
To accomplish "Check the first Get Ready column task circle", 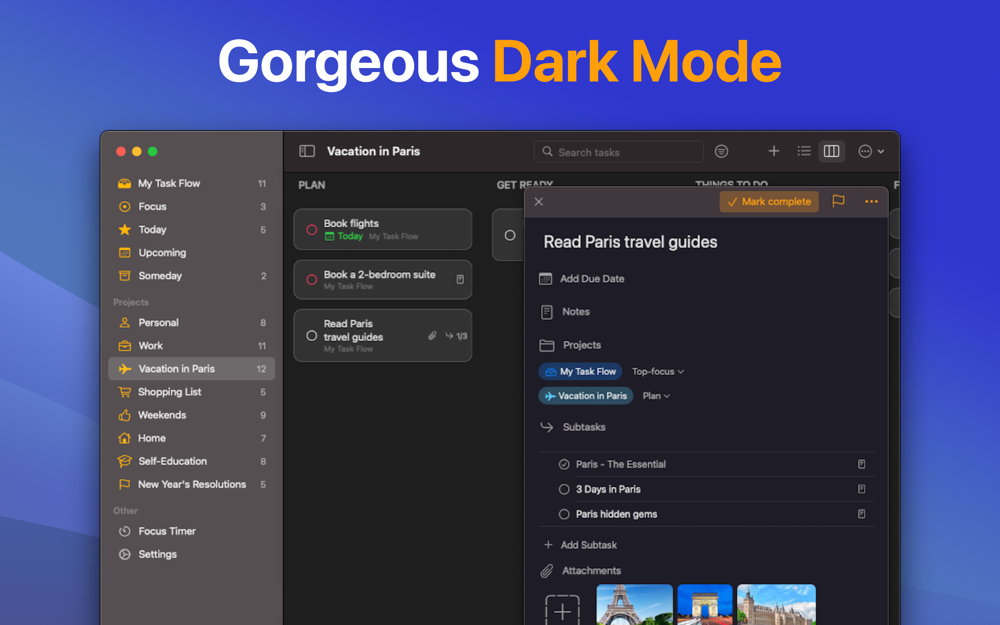I will pos(510,235).
